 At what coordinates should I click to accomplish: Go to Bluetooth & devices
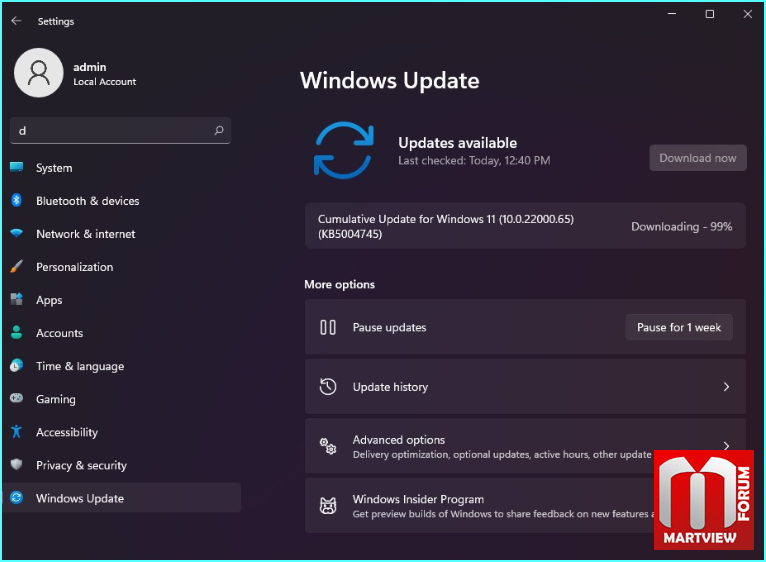(122, 201)
